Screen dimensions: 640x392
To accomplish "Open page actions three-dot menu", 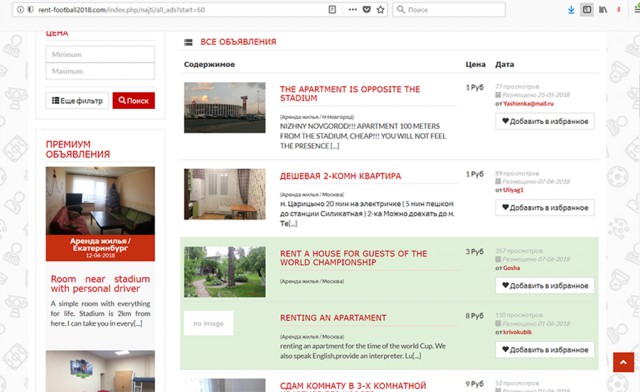I will click(353, 9).
